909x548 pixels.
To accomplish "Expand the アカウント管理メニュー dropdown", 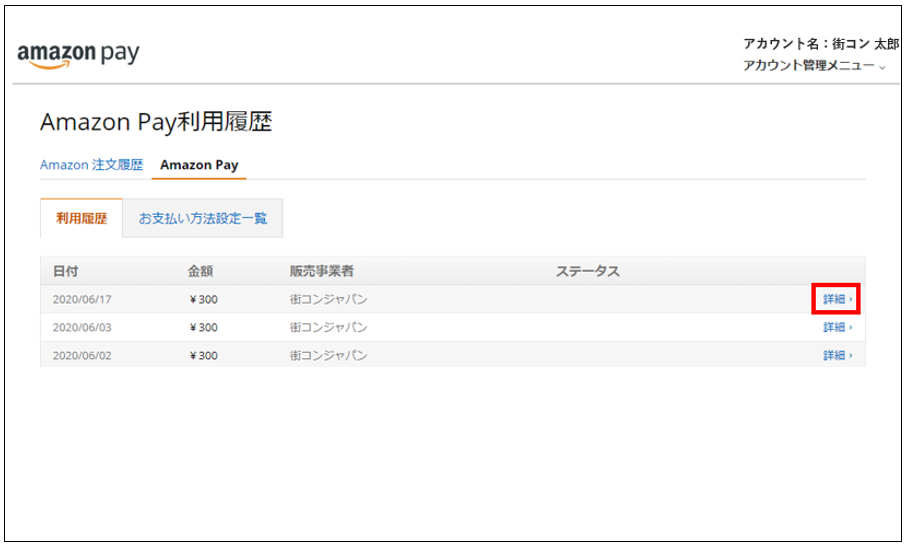I will 814,66.
